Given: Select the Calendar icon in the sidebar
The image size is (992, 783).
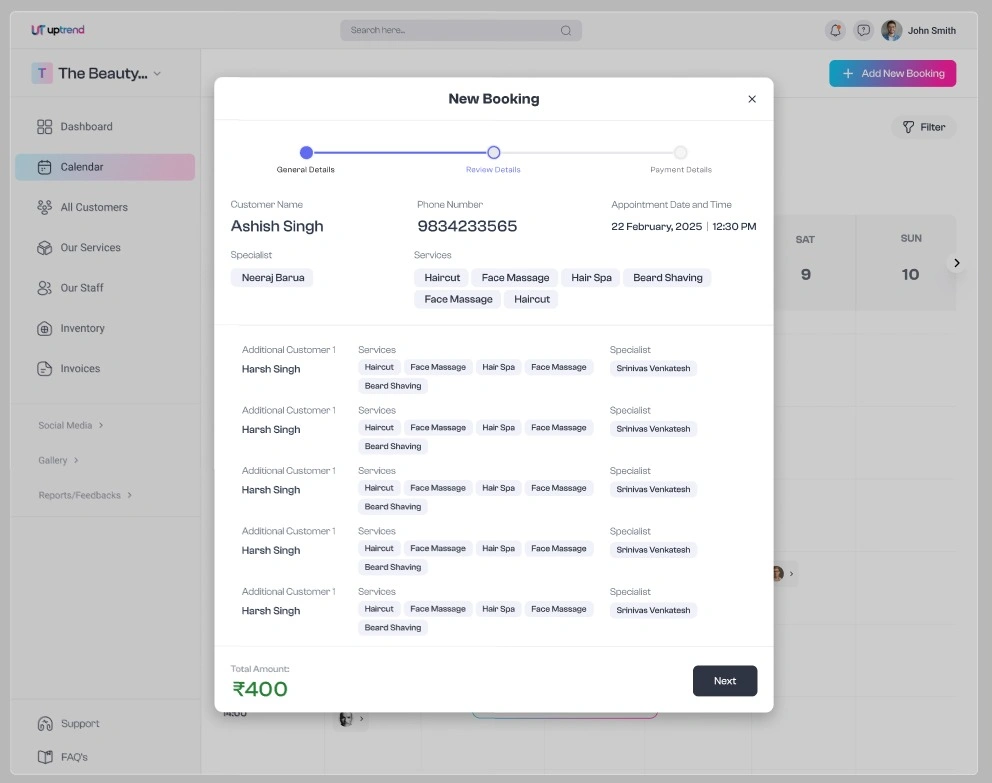Looking at the screenshot, I should (x=44, y=166).
